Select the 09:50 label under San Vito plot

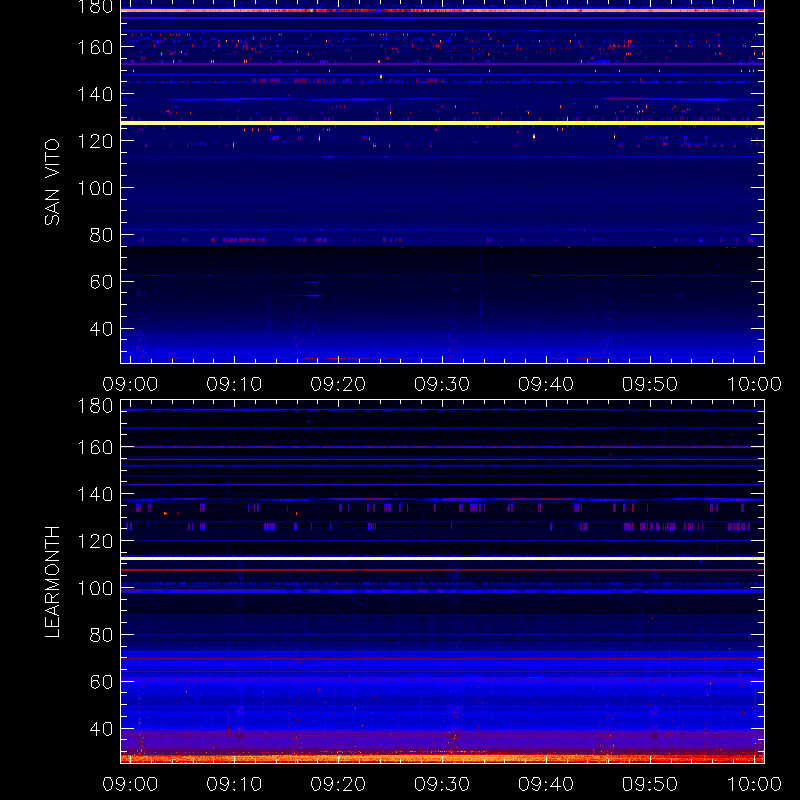coord(650,384)
